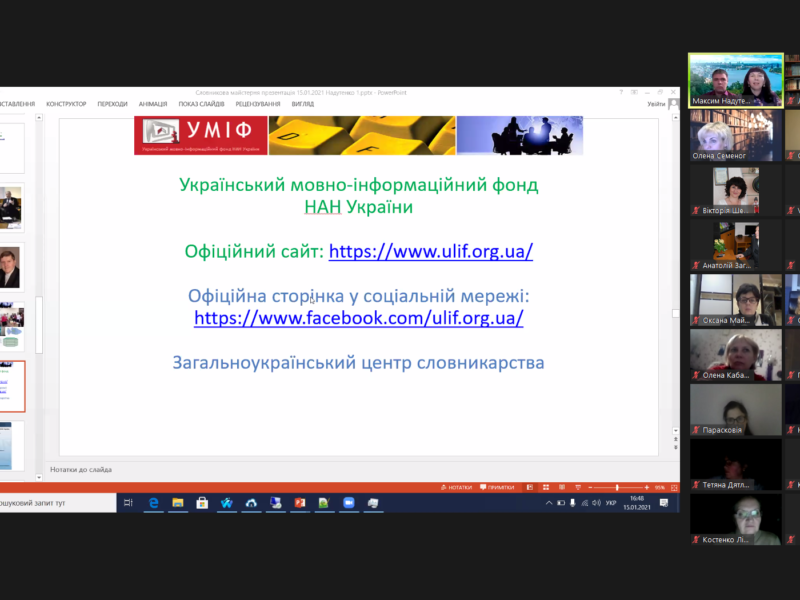Click the Task View taskbar icon
Viewport: 800px width, 600px height.
(x=128, y=503)
